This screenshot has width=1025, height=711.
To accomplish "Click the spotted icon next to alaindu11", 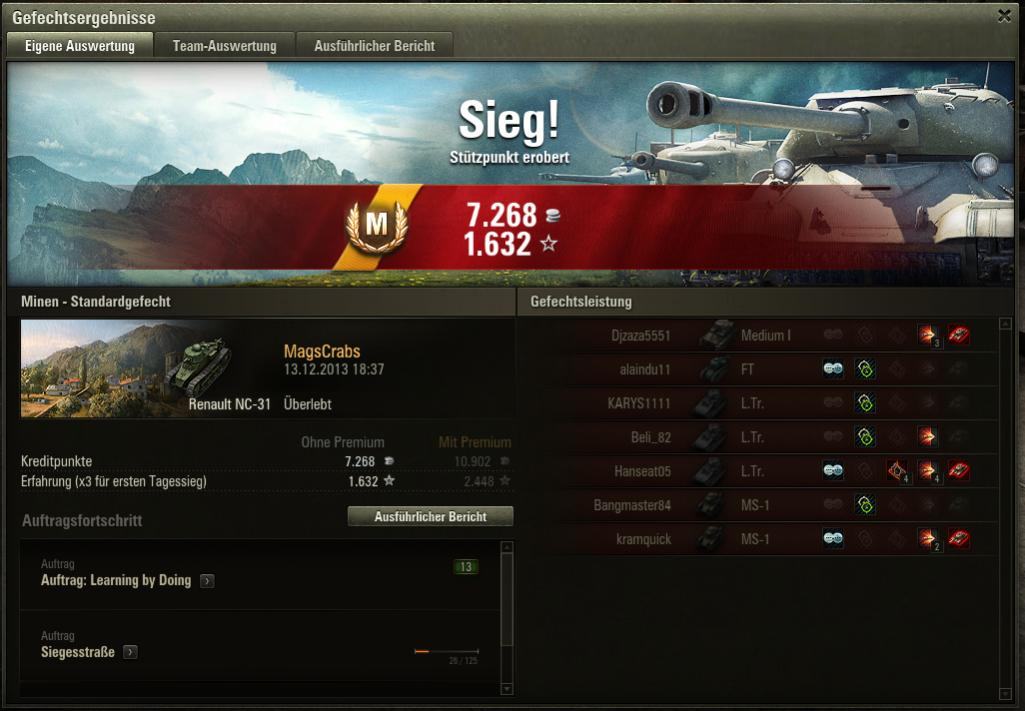I will tap(833, 369).
